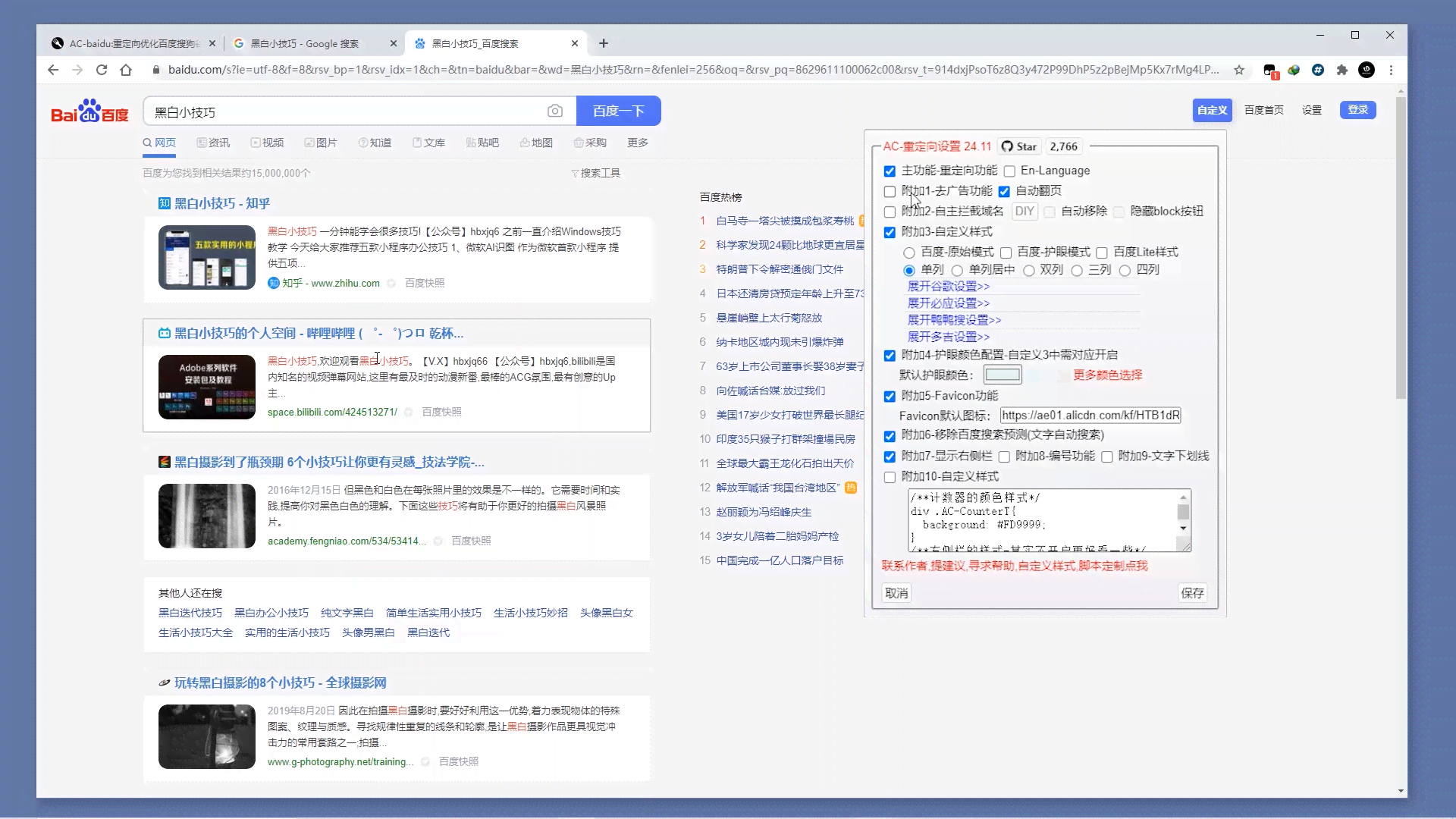Select the 单列居中 layout radio
Screen dimensions: 1456x819
(x=957, y=271)
